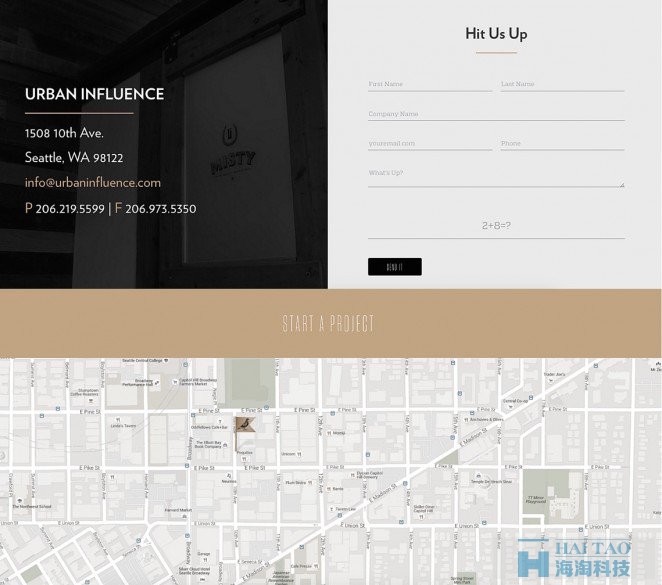The height and width of the screenshot is (585, 662).
Task: Click the Temple De Hirsch Sinai icon
Action: pyautogui.click(x=478, y=475)
